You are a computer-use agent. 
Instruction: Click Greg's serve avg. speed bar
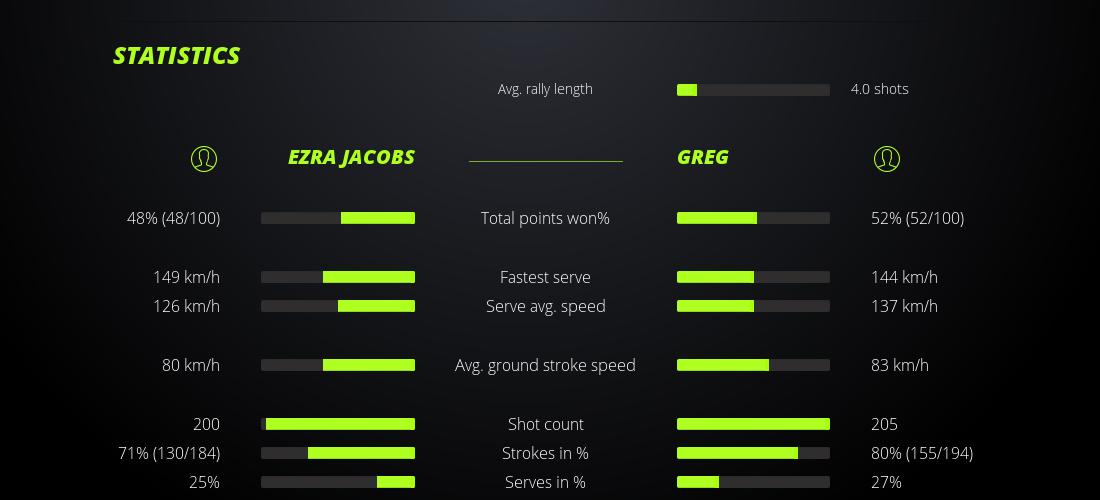pos(753,306)
